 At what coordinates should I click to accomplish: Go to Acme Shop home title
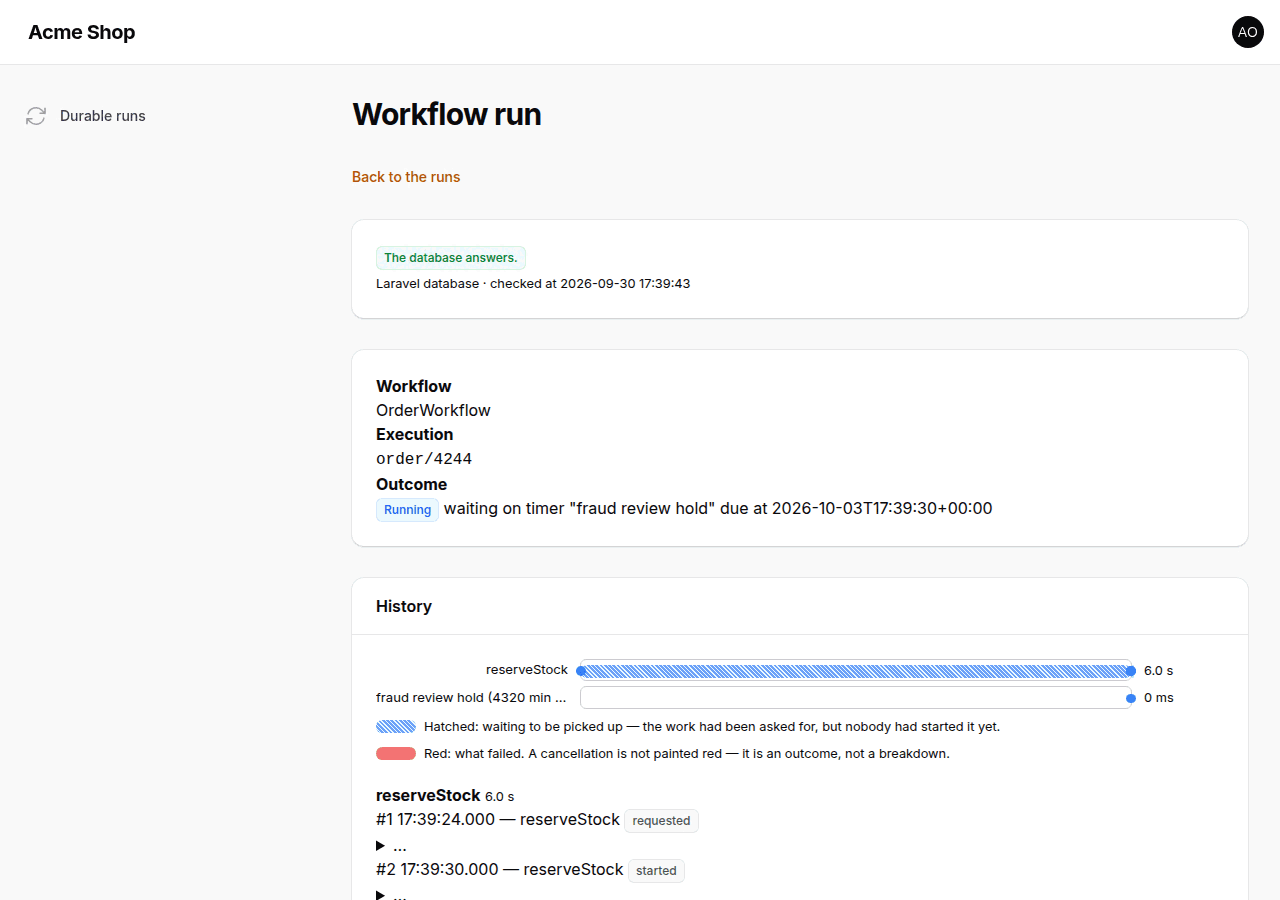coord(82,32)
